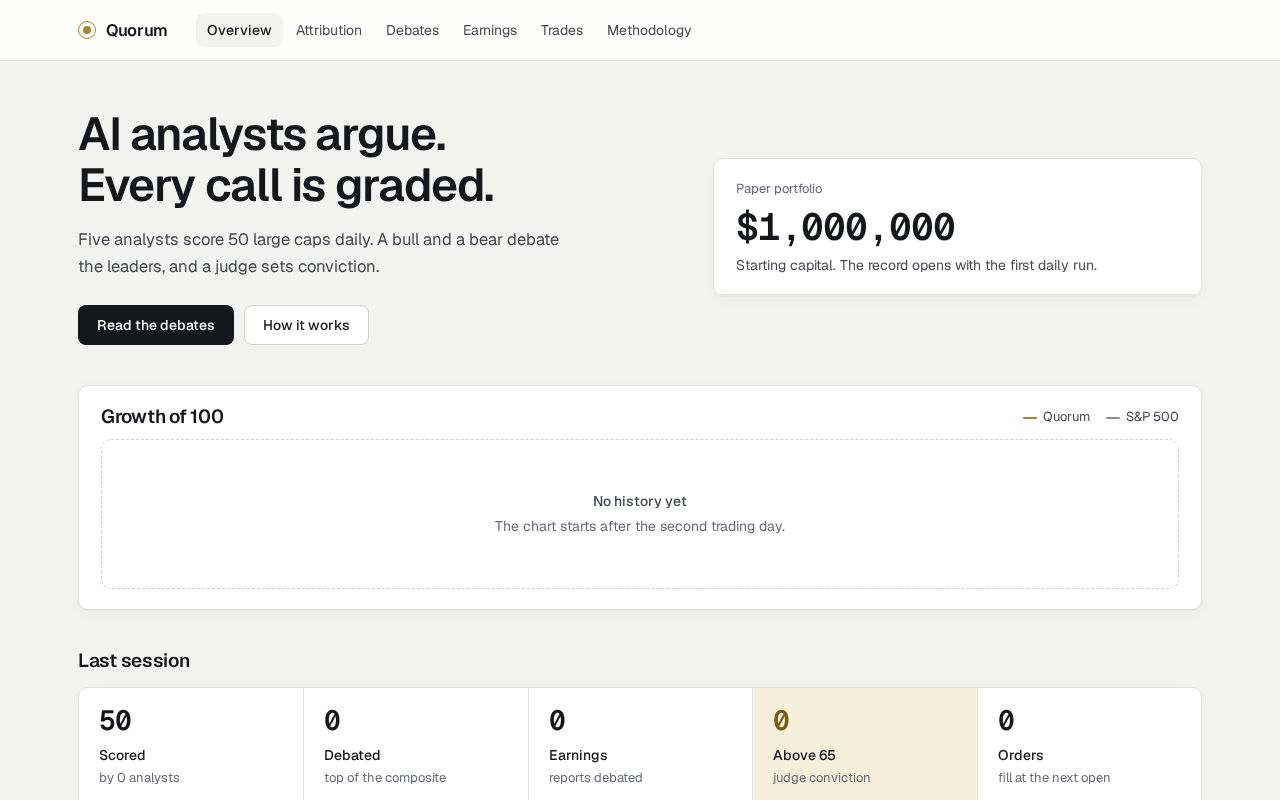The width and height of the screenshot is (1280, 800).
Task: Click the Growth of 100 heading
Action: pyautogui.click(x=162, y=417)
